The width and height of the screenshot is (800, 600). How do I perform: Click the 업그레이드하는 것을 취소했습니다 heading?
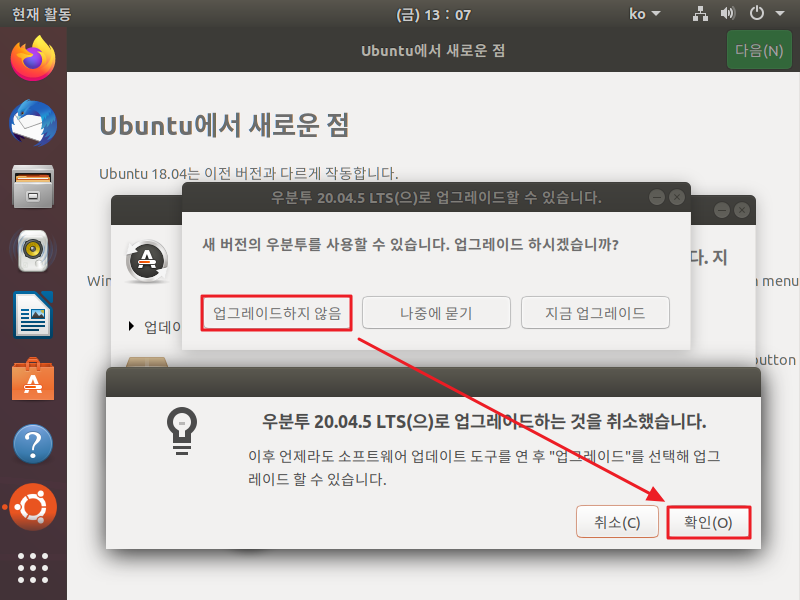[484, 421]
